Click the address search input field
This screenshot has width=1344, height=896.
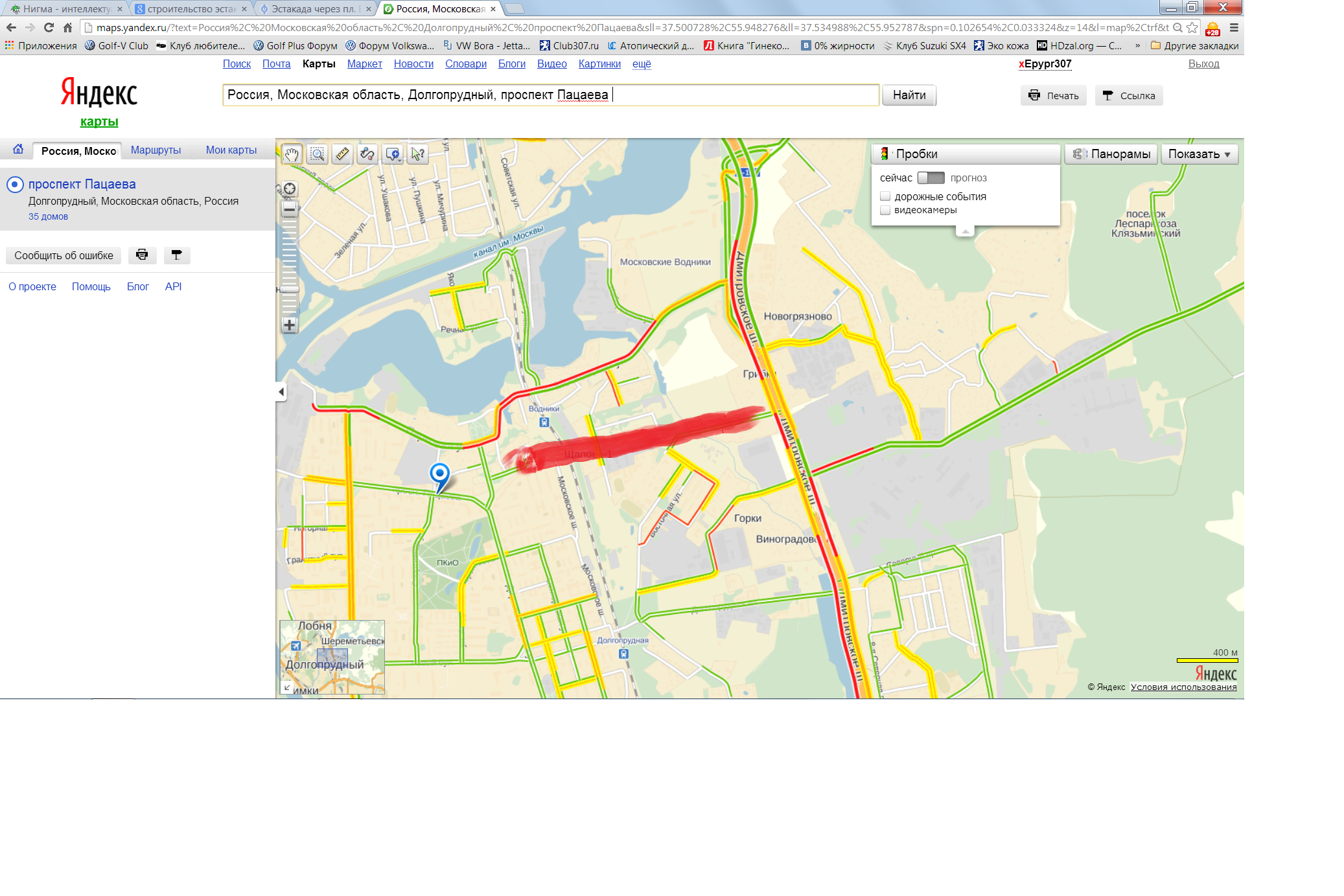point(551,95)
